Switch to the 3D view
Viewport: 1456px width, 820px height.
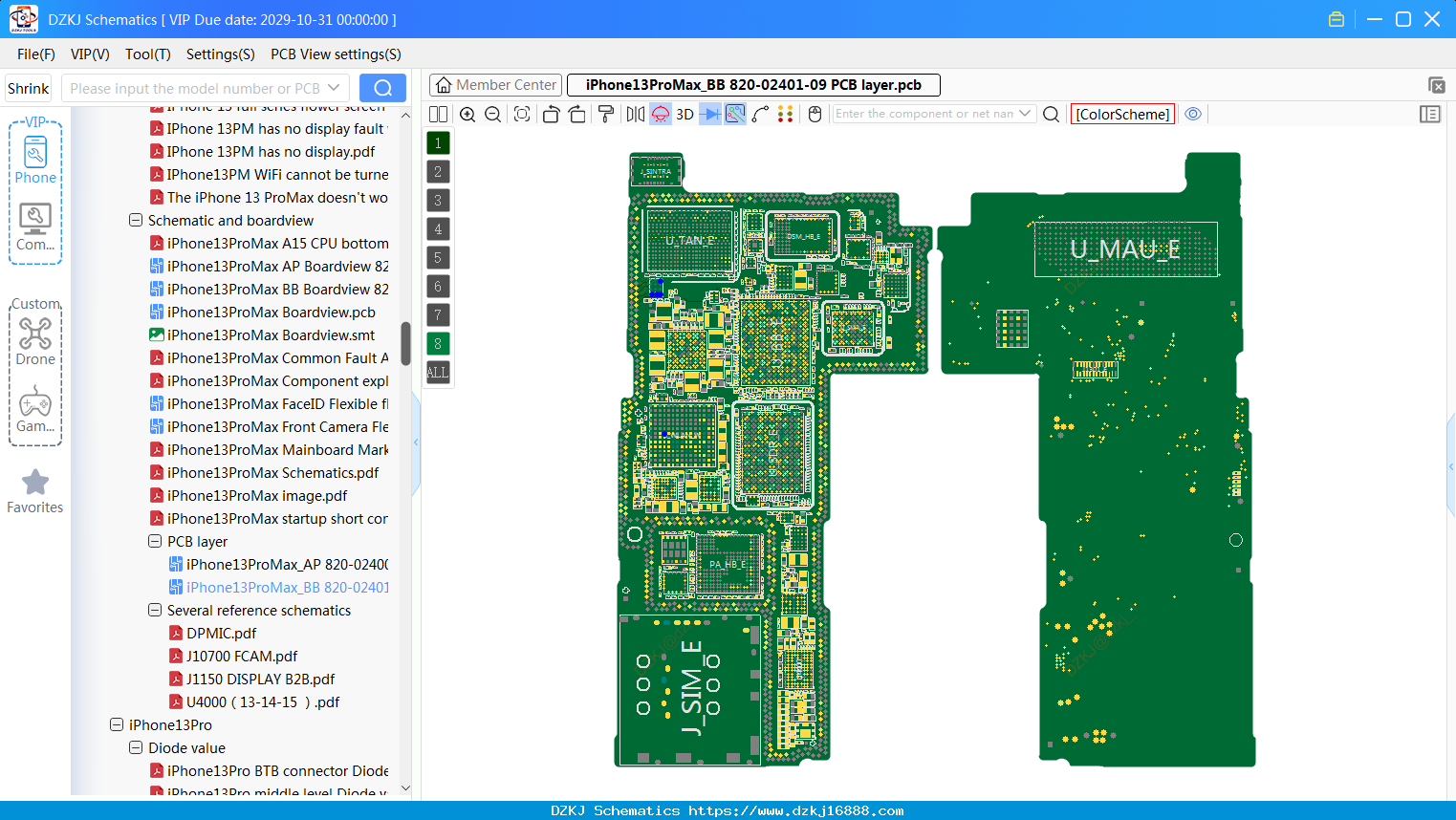tap(685, 115)
